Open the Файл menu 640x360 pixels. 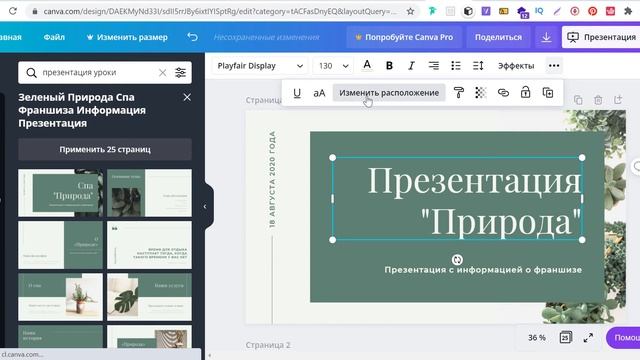coord(54,37)
